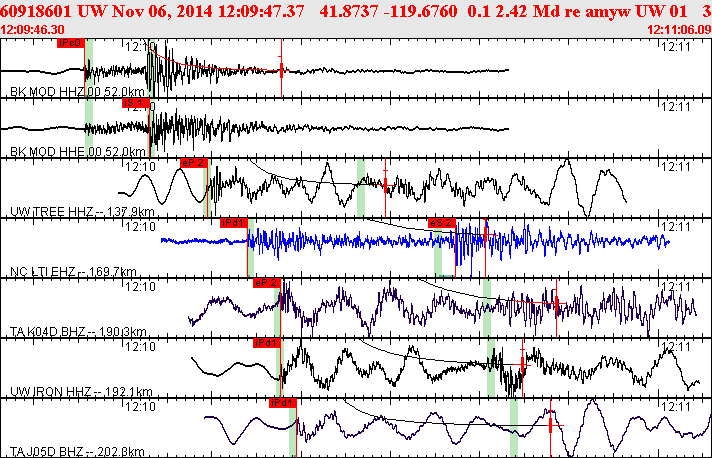Click the event header line with ID 60918601

coord(356,11)
